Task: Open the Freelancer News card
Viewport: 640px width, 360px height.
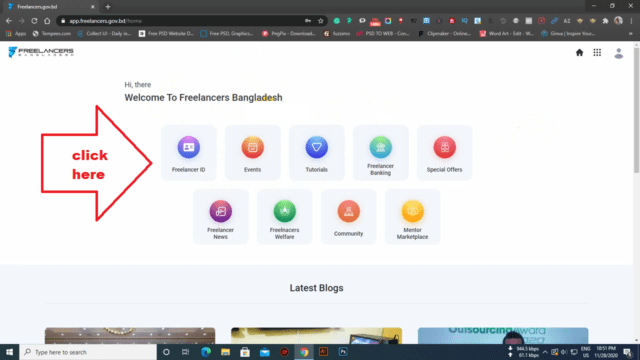Action: point(220,217)
